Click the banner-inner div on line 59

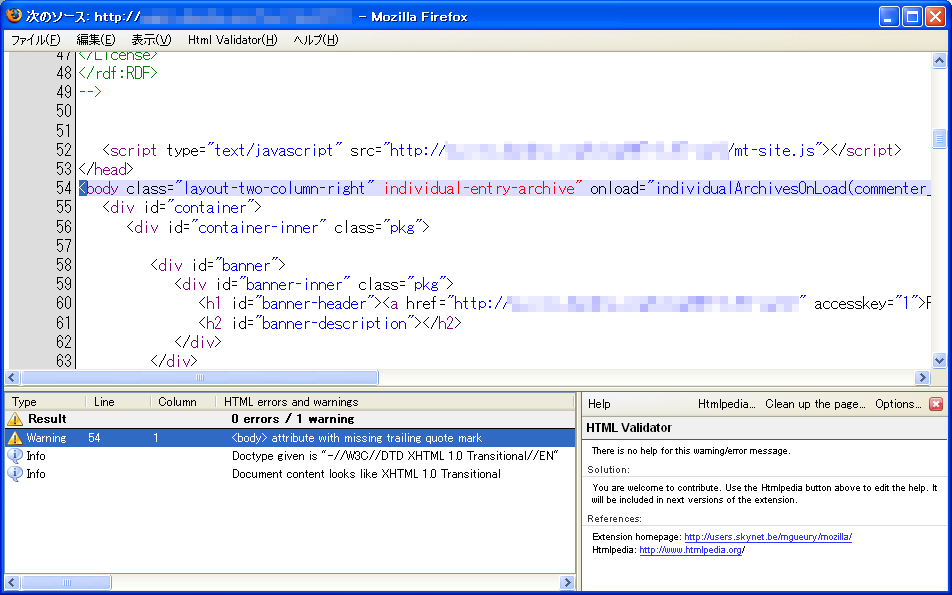(314, 284)
